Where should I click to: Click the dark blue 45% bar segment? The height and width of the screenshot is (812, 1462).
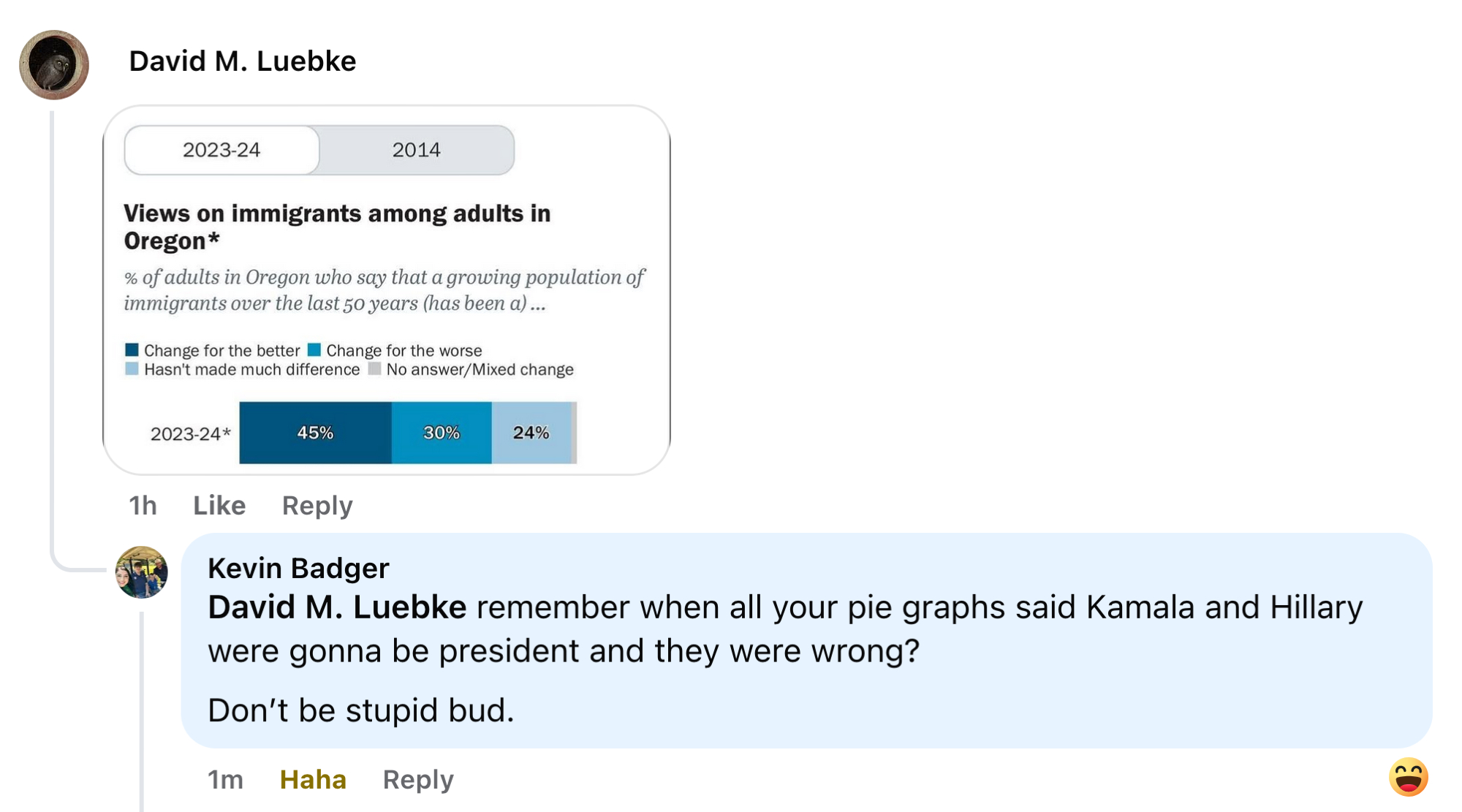(x=315, y=433)
